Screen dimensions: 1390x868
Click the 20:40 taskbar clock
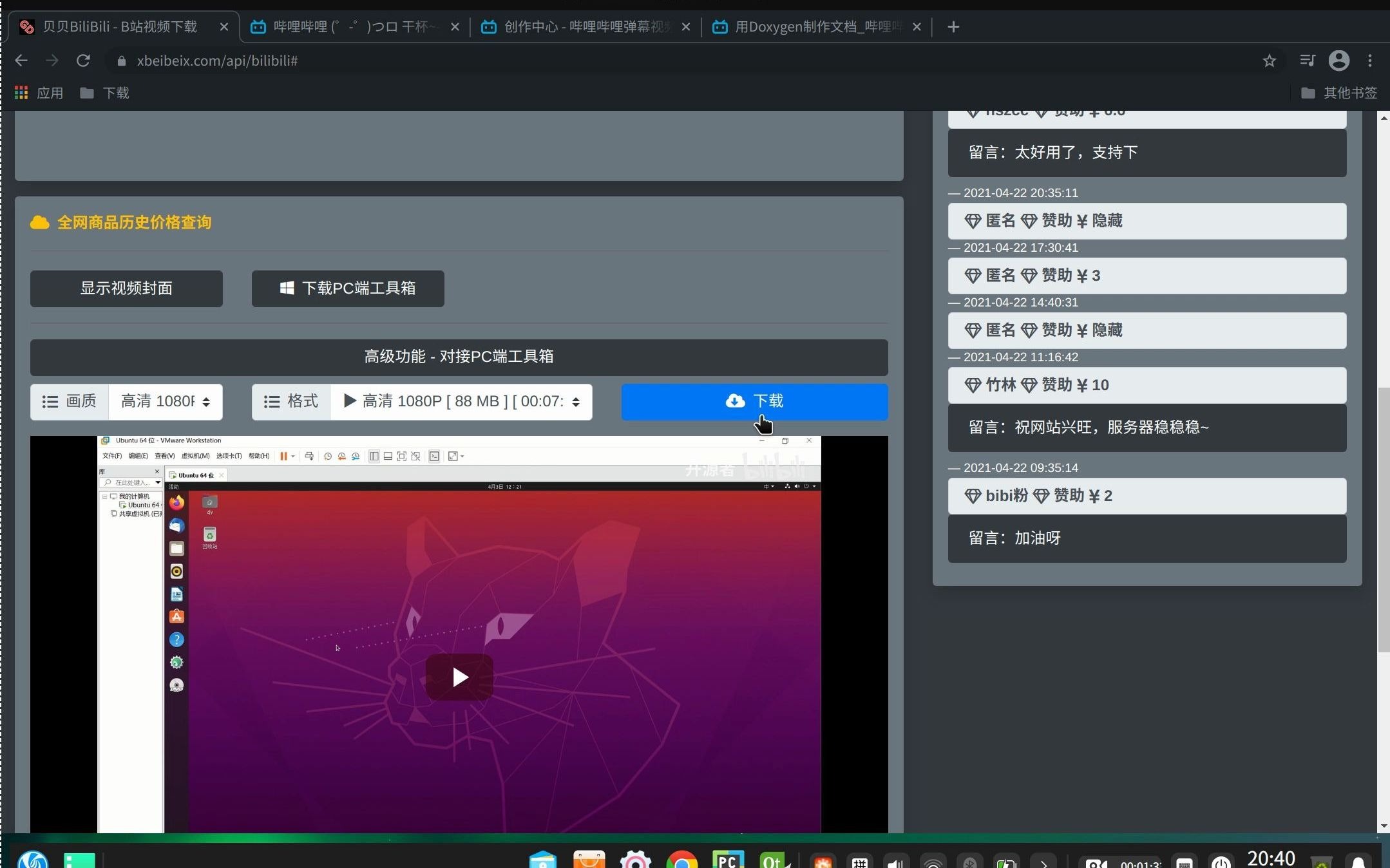(x=1271, y=859)
